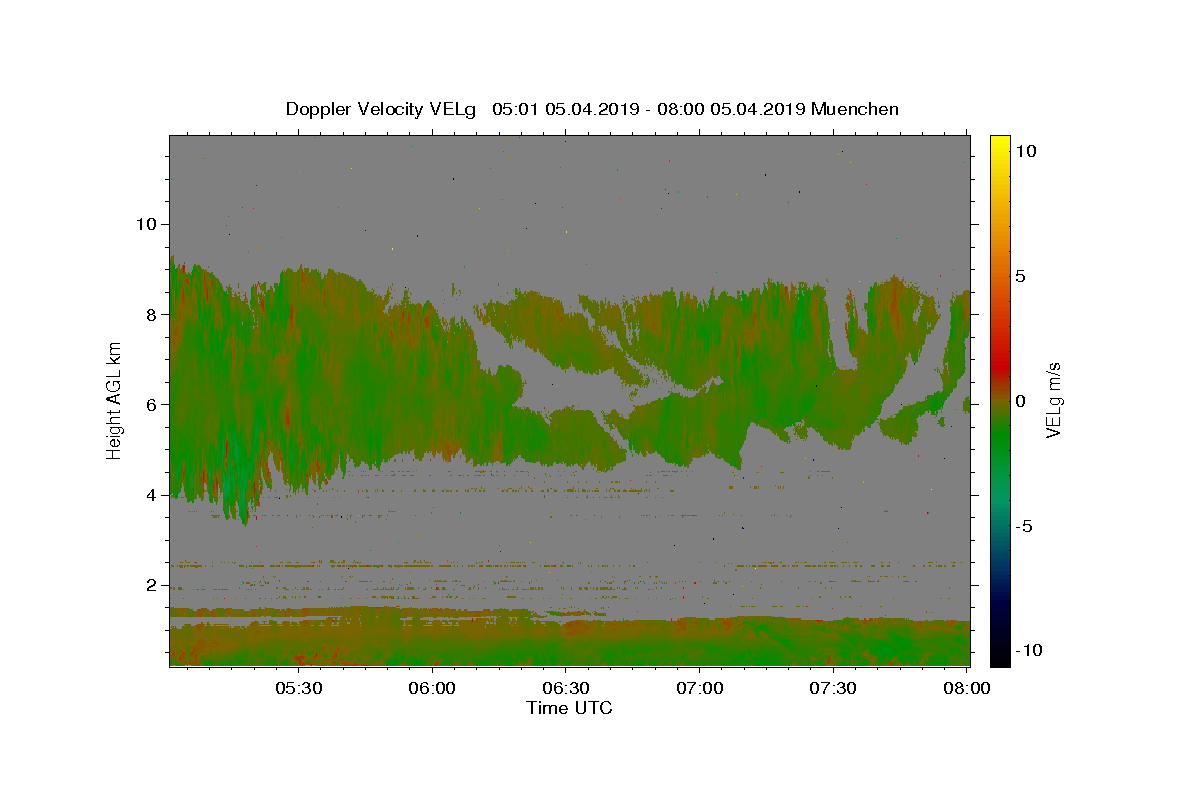Click the 06:00 time tick label

433,688
